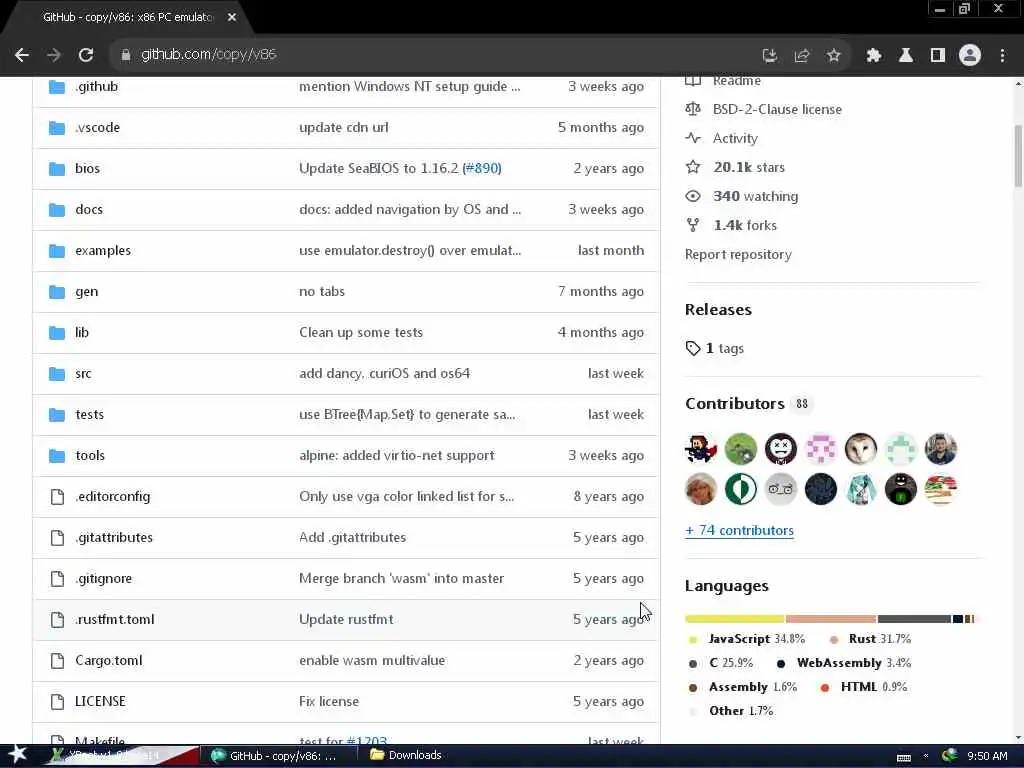1024x768 pixels.
Task: Open the 1 tags link
Action: pos(724,348)
